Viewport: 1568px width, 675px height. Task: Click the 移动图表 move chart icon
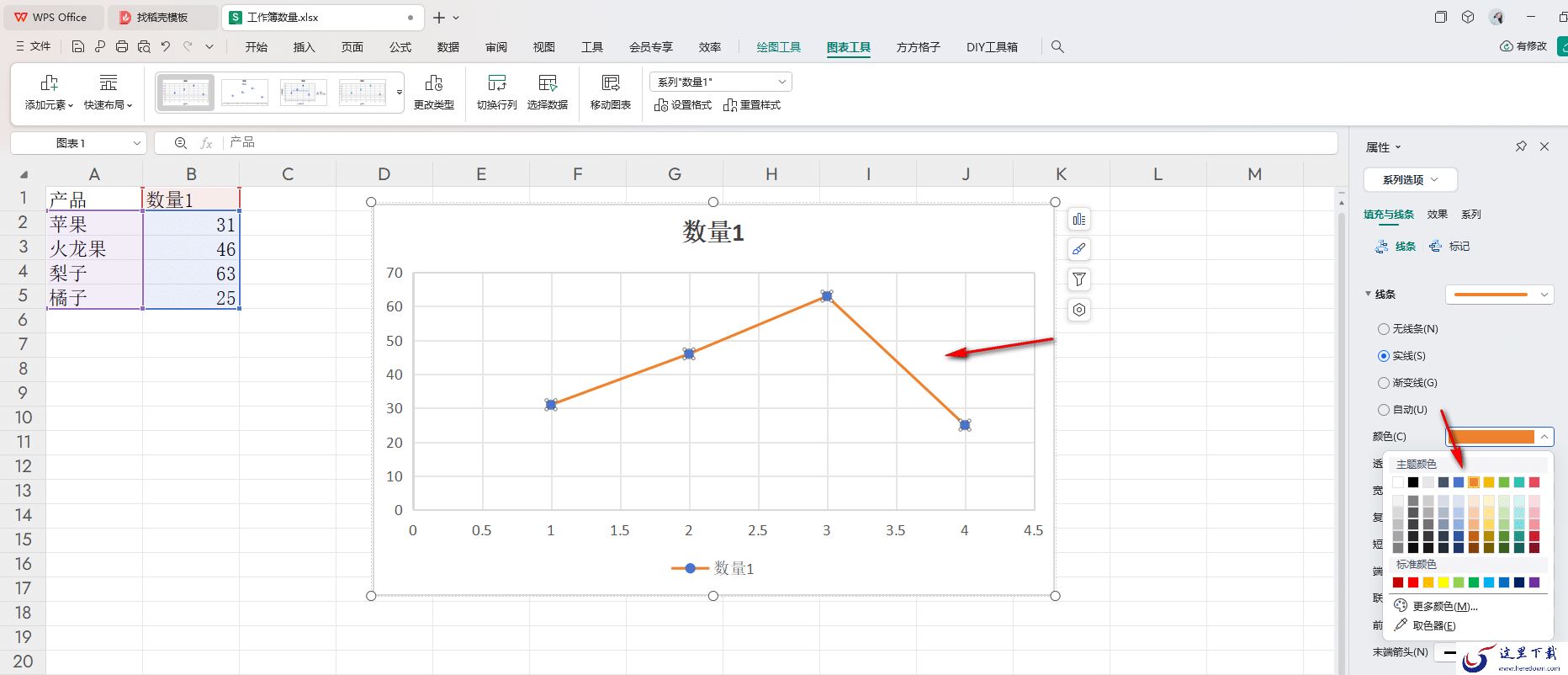(611, 83)
